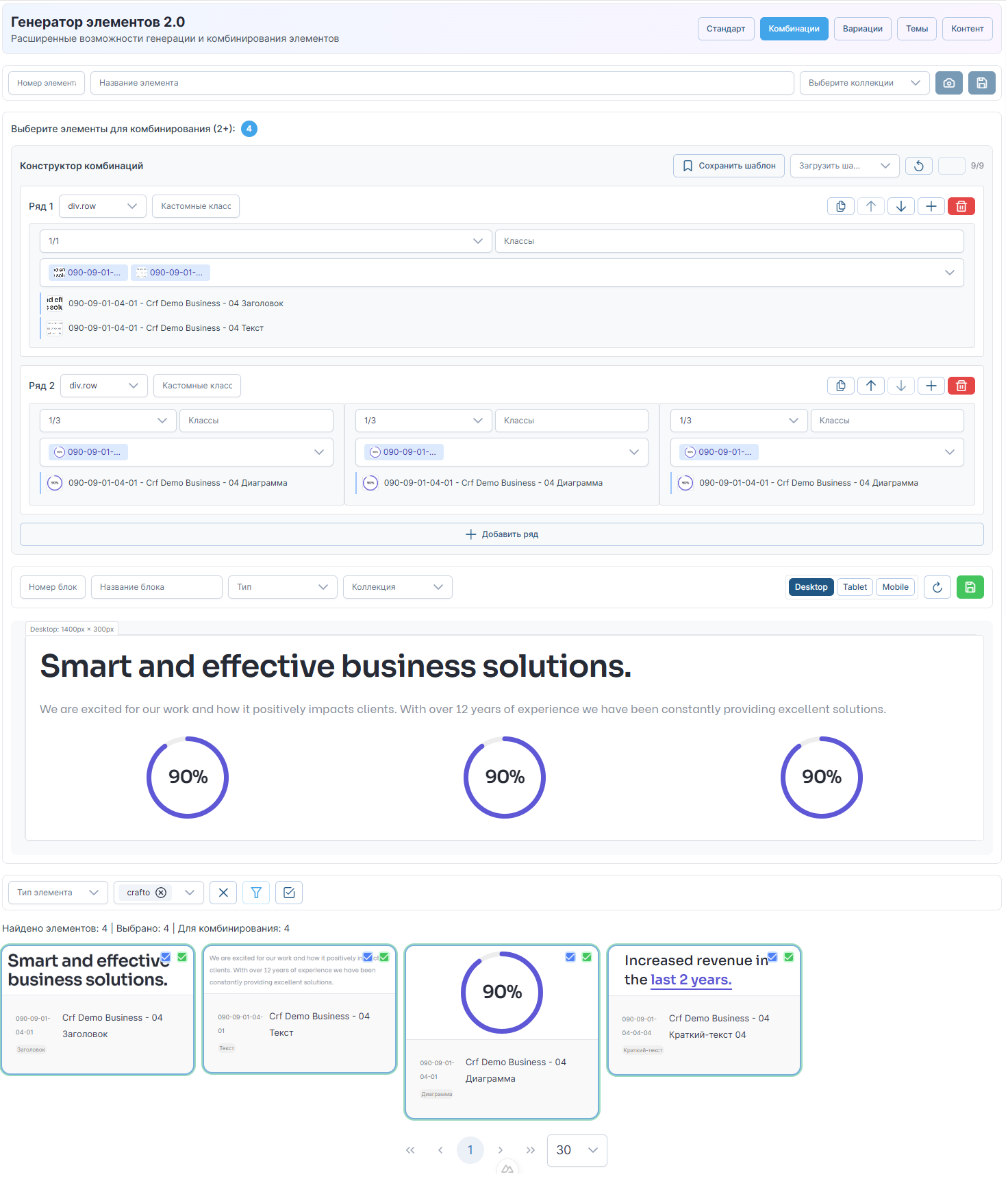Toggle green checkbox on Текст card
Viewport: 1008px width, 1181px height.
click(x=384, y=957)
